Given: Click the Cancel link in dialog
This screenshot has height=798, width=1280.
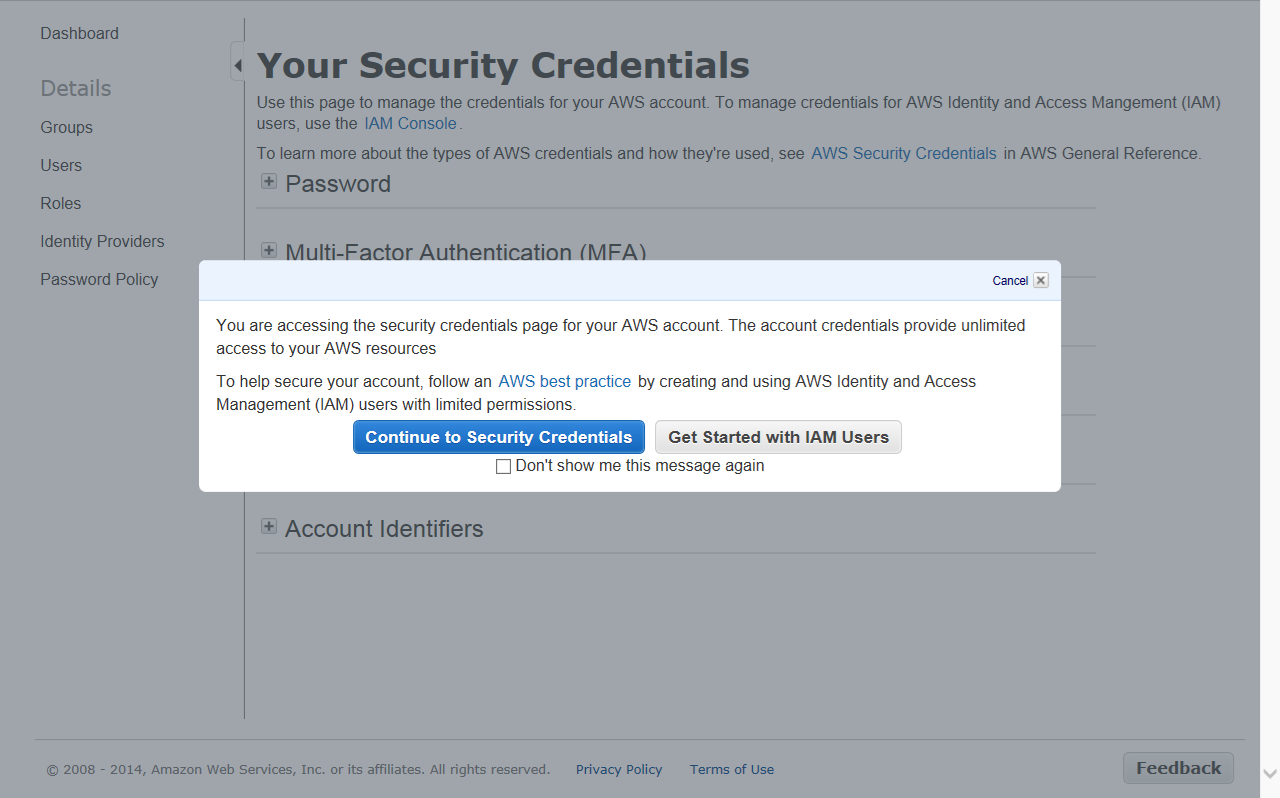Looking at the screenshot, I should [1009, 281].
